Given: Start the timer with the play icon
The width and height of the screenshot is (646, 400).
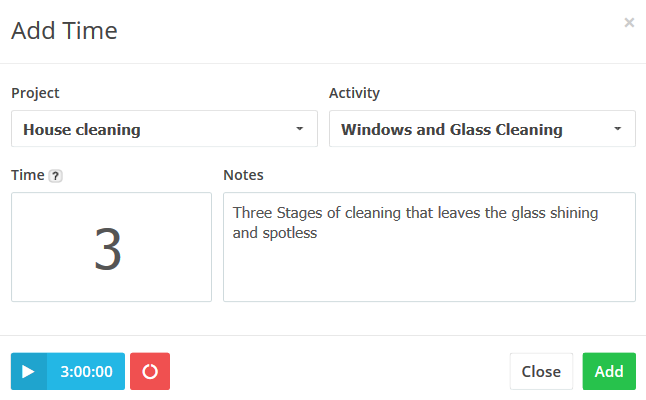Looking at the screenshot, I should (x=29, y=371).
